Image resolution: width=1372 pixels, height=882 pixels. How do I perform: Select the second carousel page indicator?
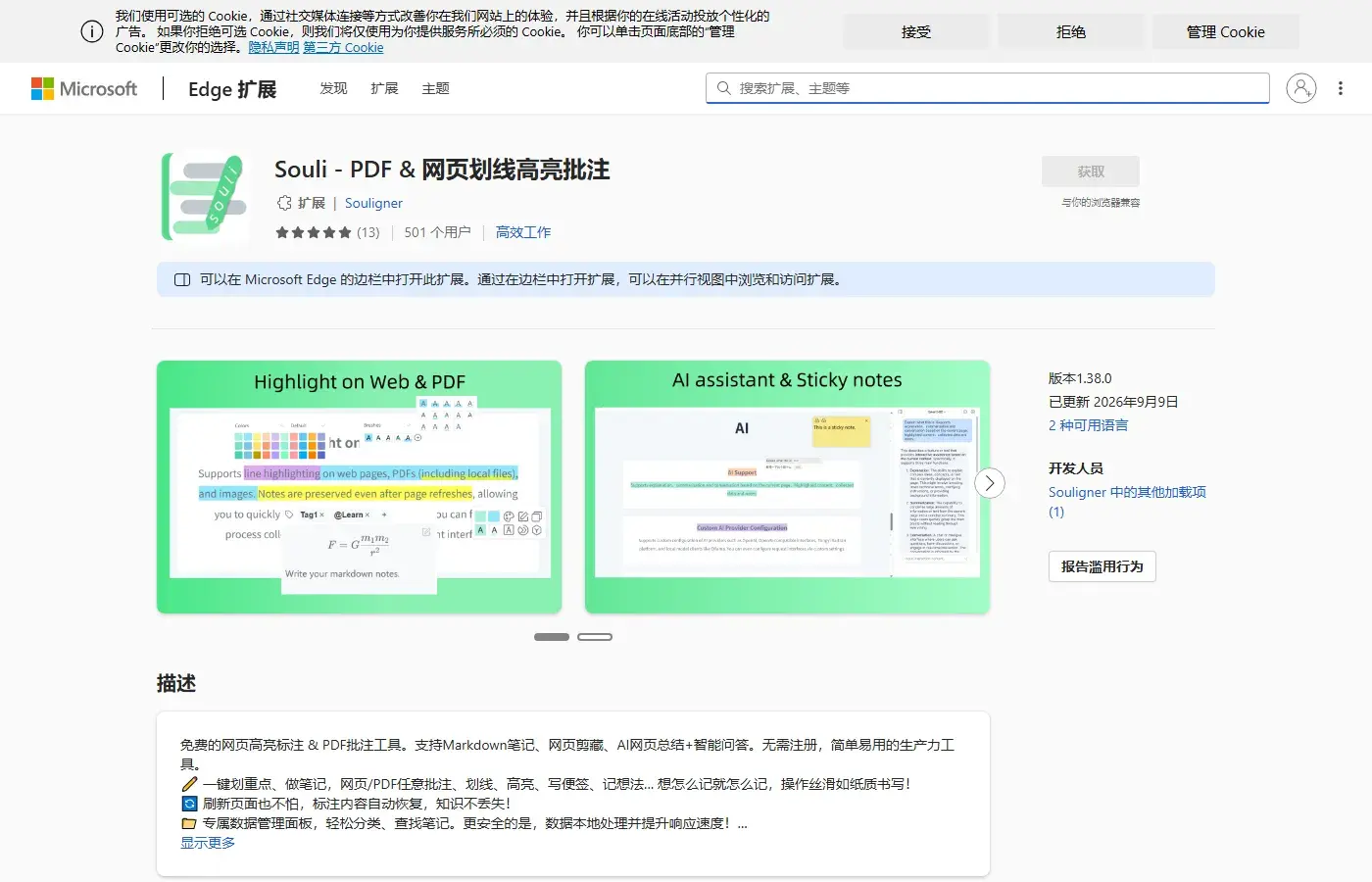tap(595, 637)
